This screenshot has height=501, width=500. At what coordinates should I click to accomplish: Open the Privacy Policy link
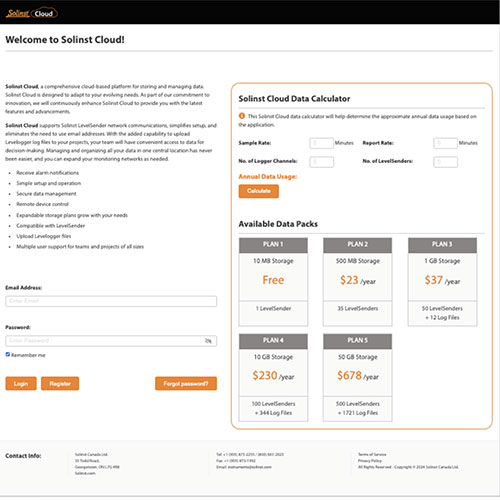tap(370, 461)
